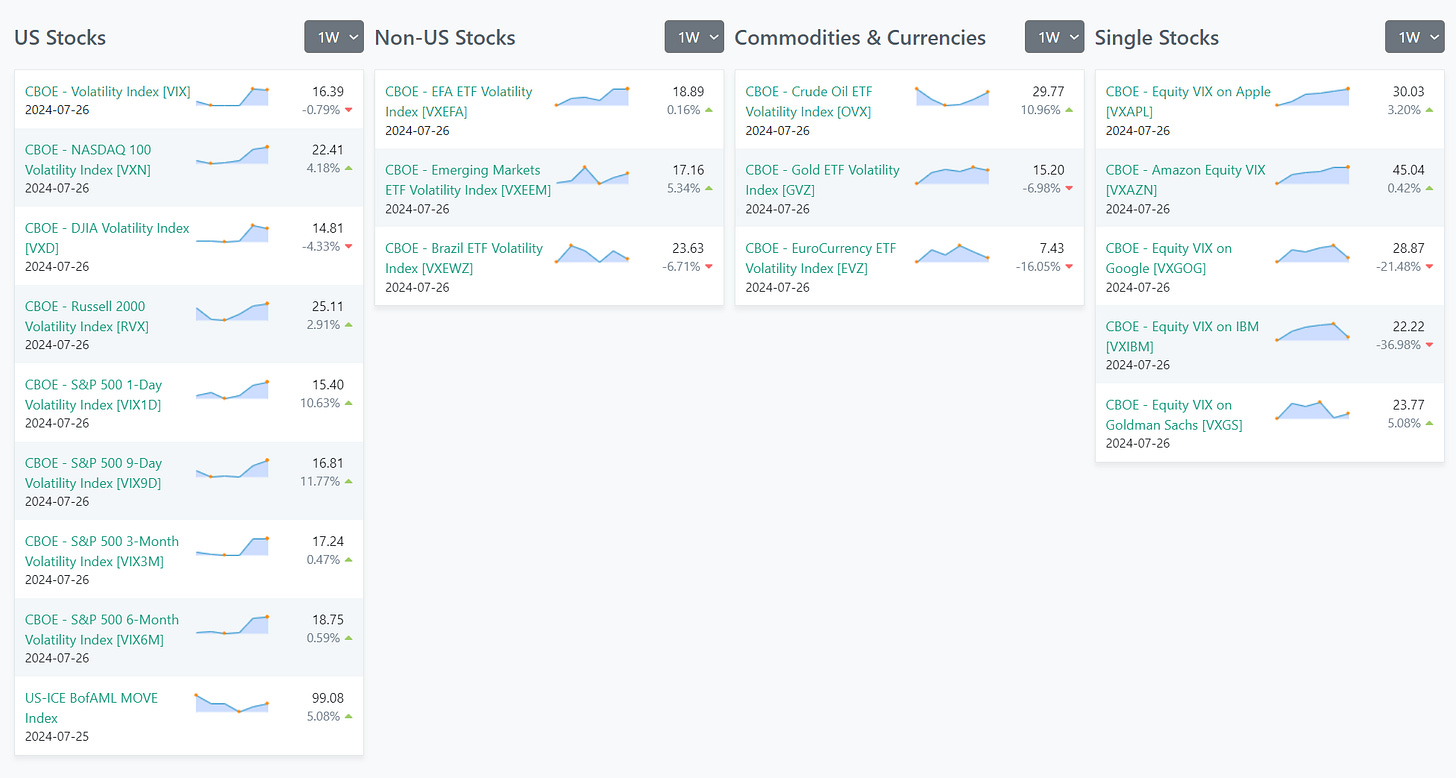Open CBOE - Russell 2000 Volatility Index [RVX]
The height and width of the screenshot is (778, 1456).
click(x=87, y=316)
